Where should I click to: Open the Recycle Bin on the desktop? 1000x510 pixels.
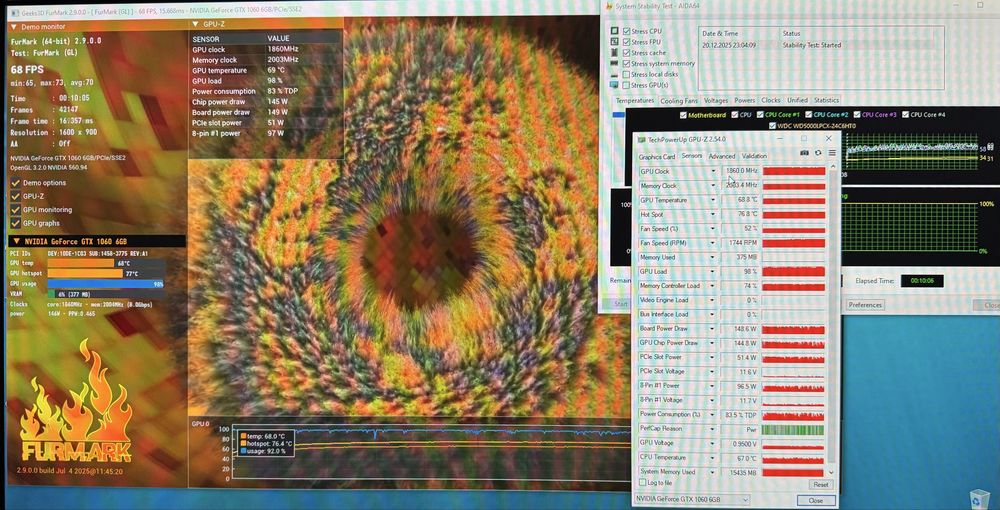click(x=979, y=497)
